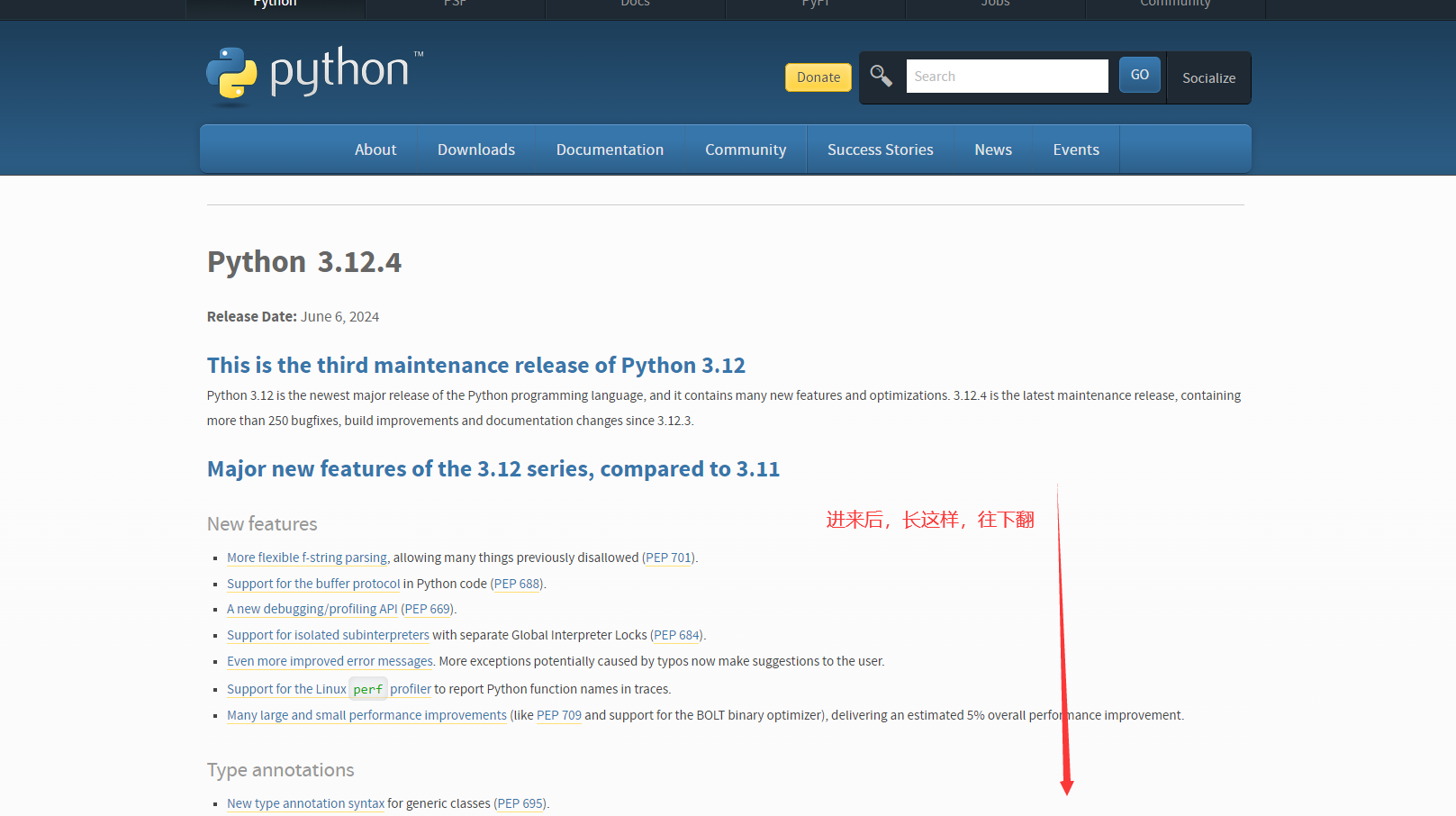Open the News nav menu
The height and width of the screenshot is (816, 1456).
(993, 150)
